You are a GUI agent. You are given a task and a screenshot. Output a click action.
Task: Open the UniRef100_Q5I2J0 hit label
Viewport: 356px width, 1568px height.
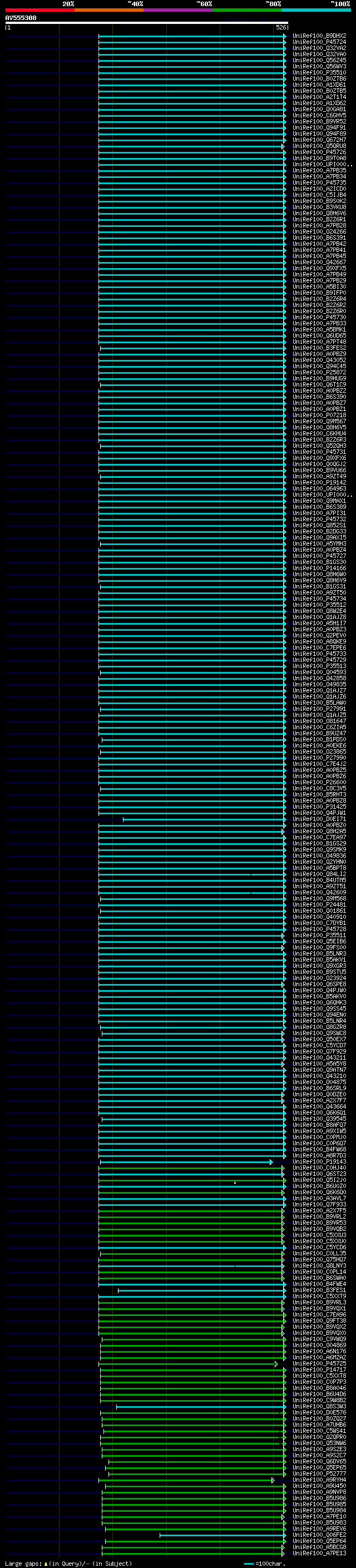click(x=319, y=1180)
